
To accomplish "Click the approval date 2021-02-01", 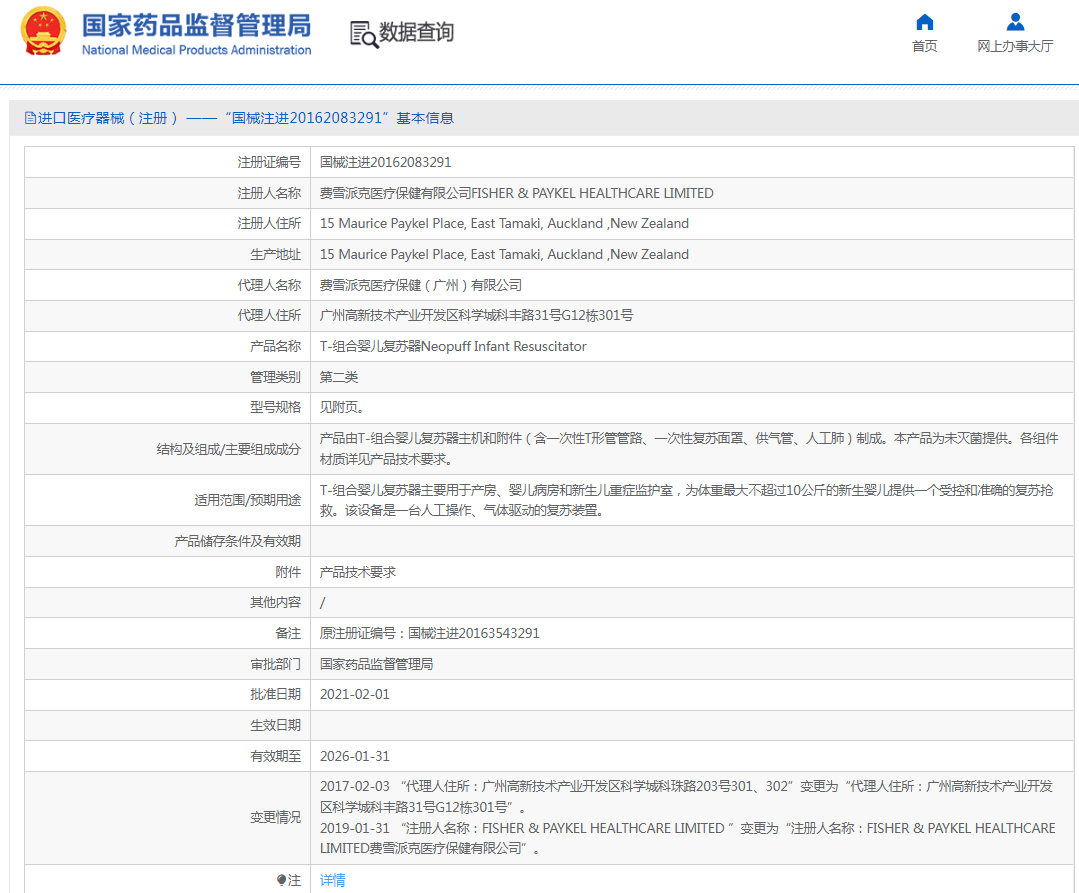I will tap(355, 695).
